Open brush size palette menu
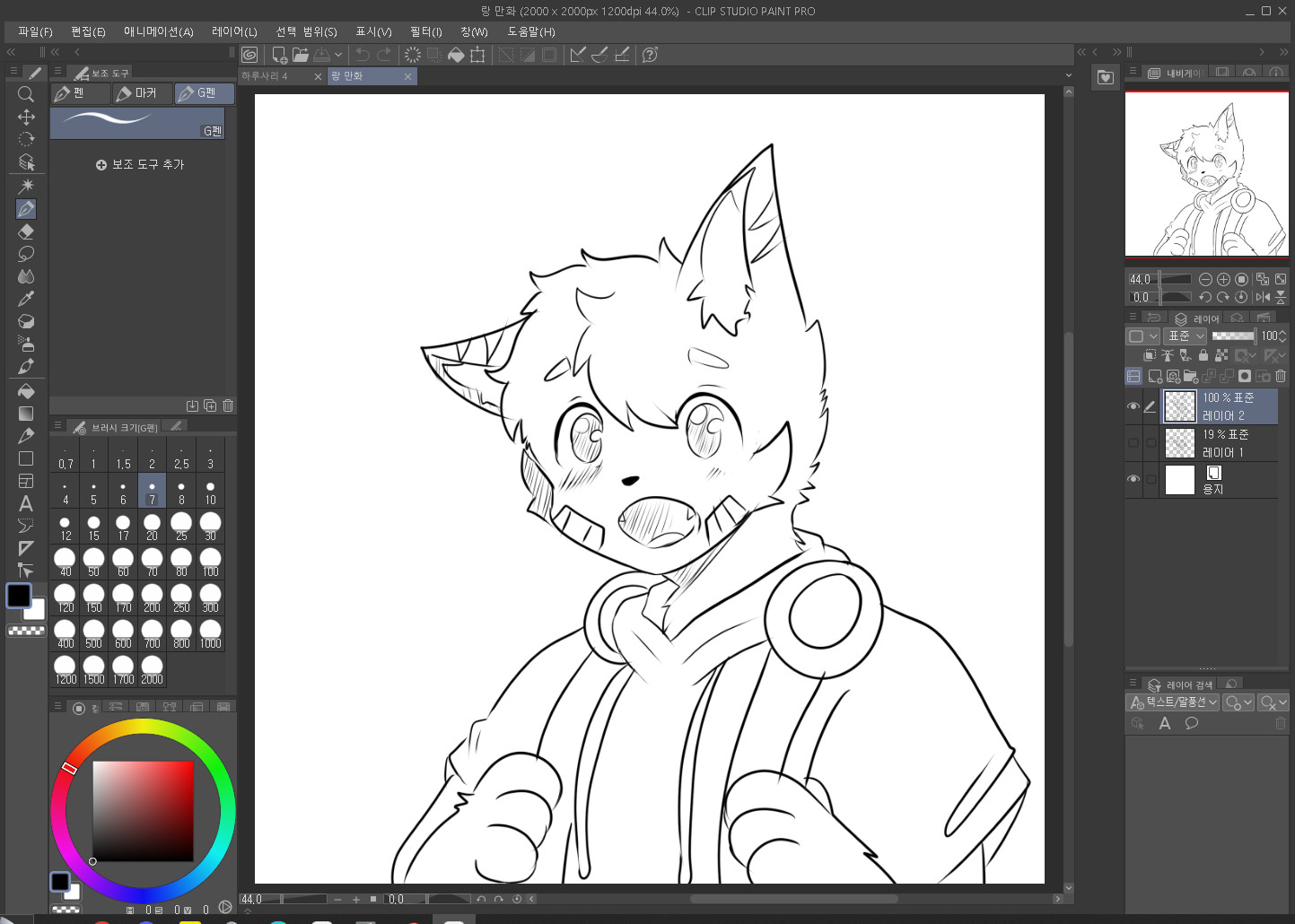 point(57,426)
